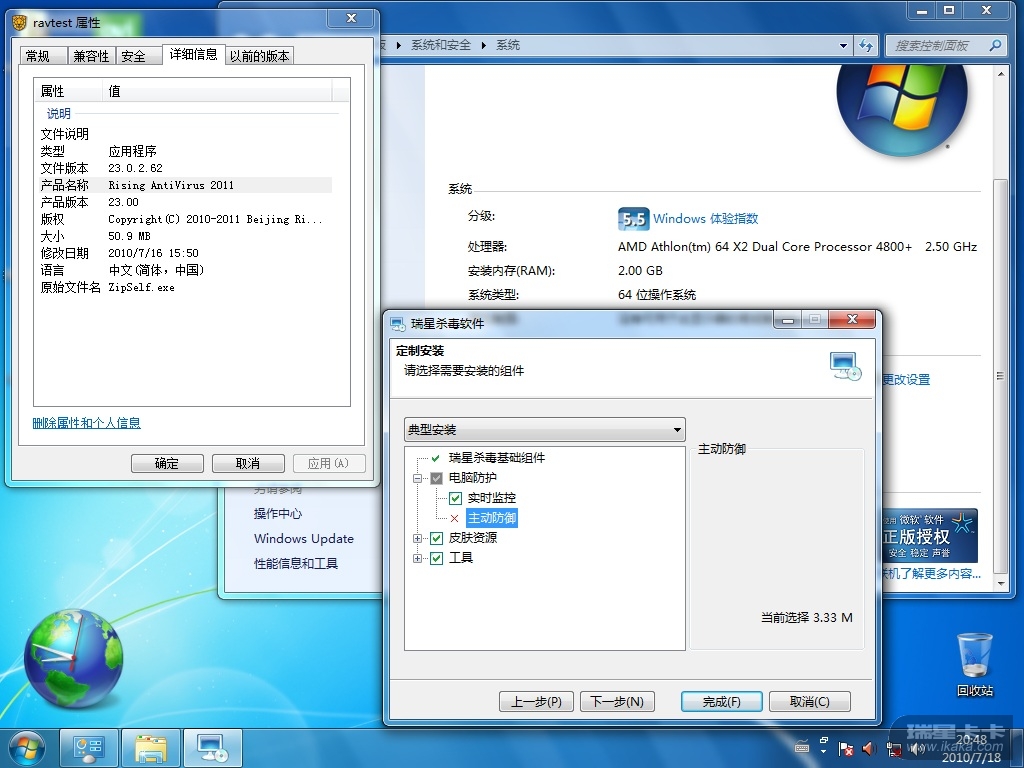Viewport: 1024px width, 768px height.
Task: Open the 典型安装 install type dropdown
Action: (x=545, y=430)
